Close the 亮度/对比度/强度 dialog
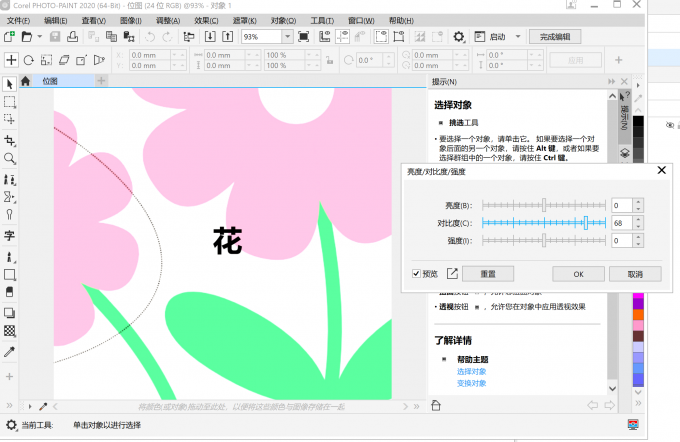The height and width of the screenshot is (442, 680). (661, 170)
